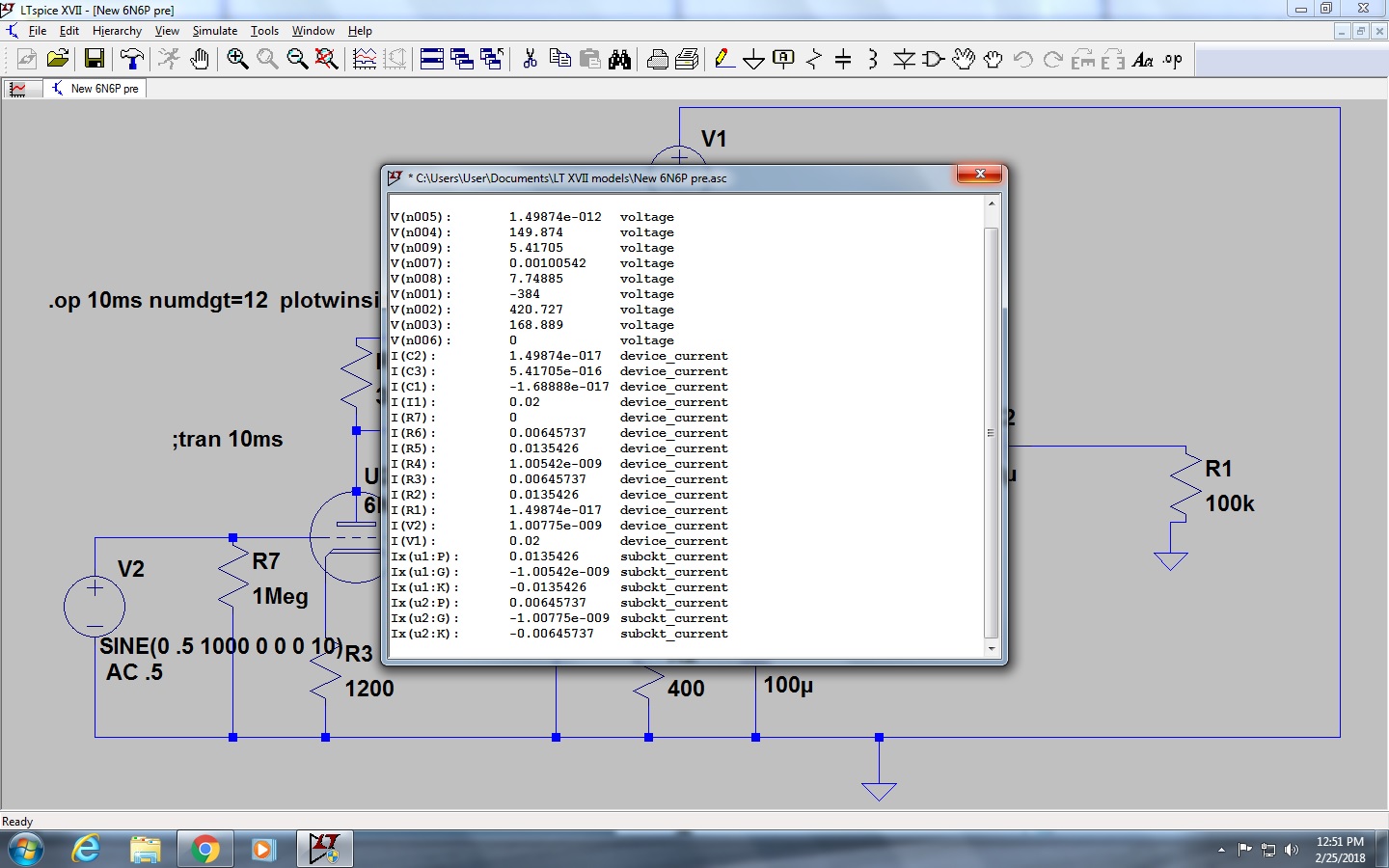Click the Redo arrow icon

1053,60
